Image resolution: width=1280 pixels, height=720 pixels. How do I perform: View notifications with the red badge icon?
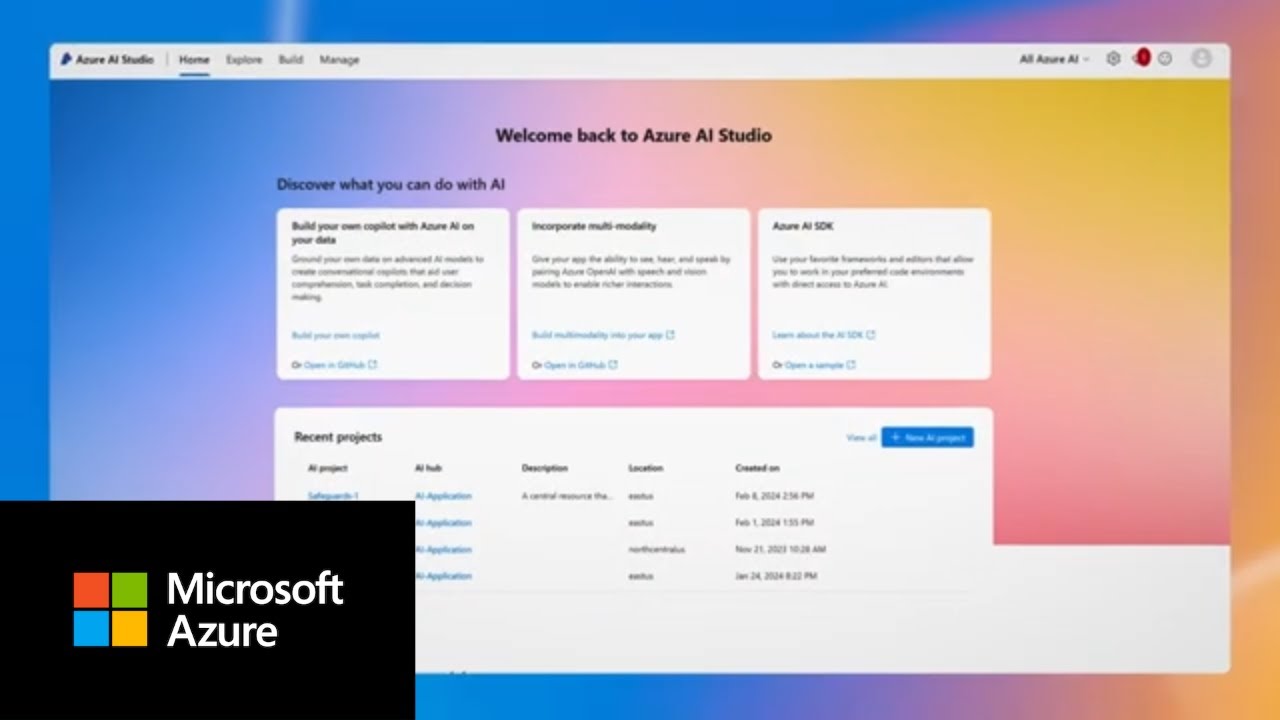coord(1140,59)
